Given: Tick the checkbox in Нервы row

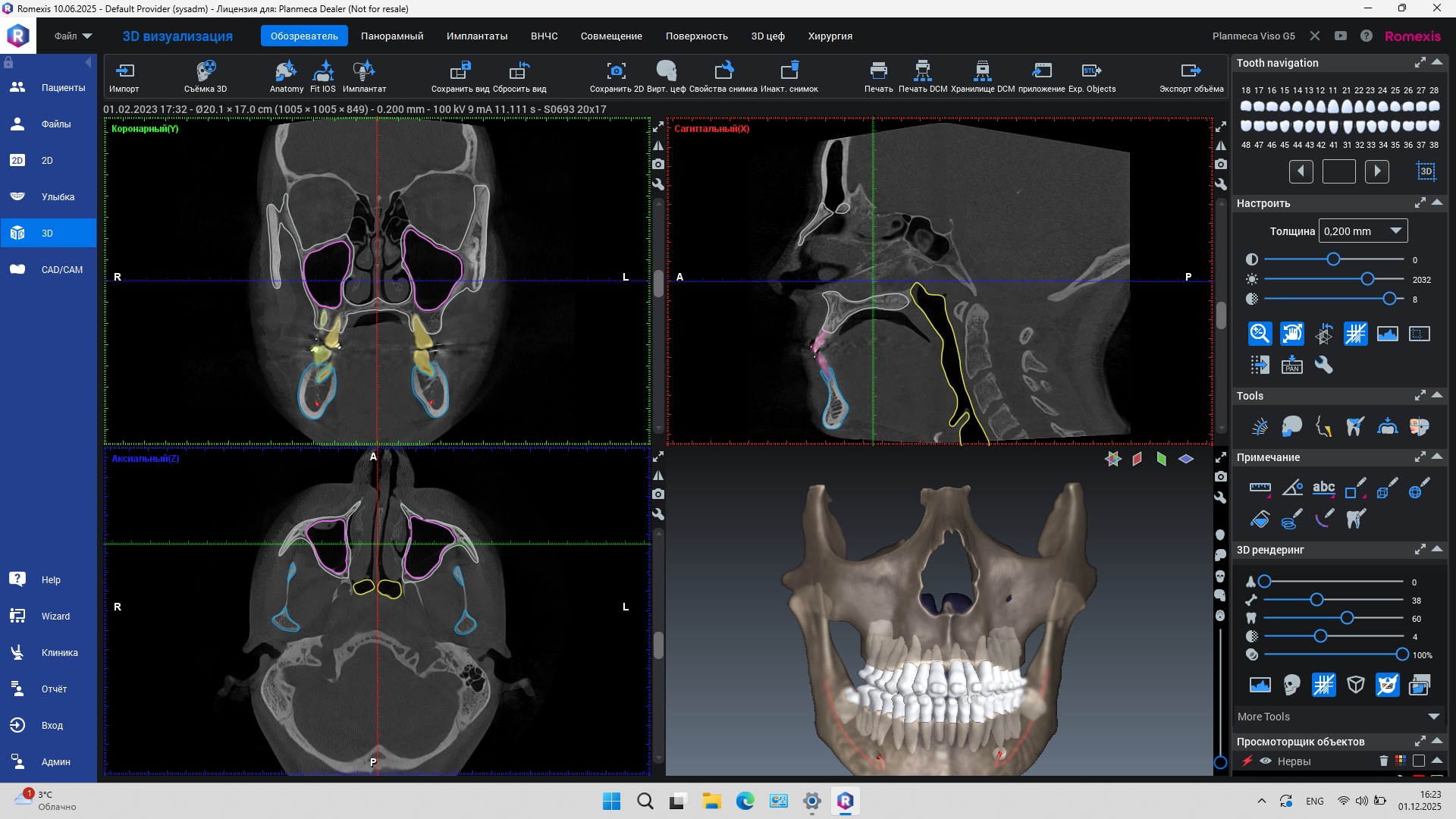Looking at the screenshot, I should [1419, 761].
